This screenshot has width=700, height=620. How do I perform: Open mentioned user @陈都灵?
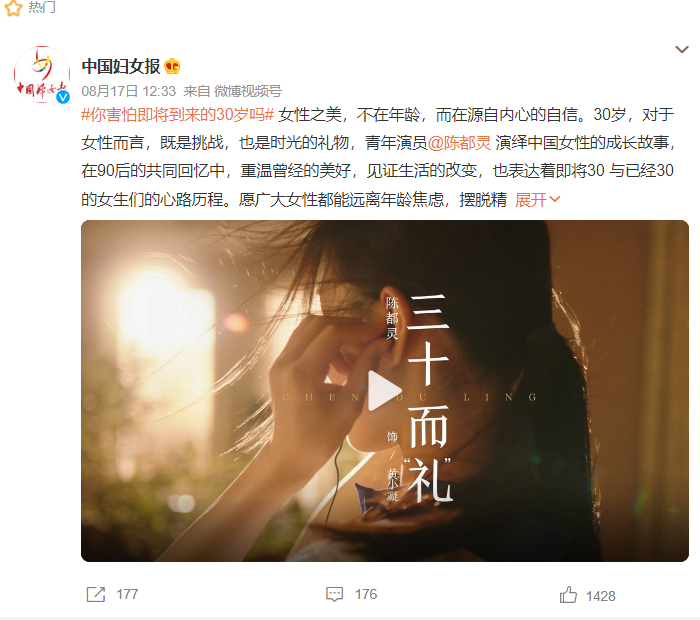coord(459,143)
